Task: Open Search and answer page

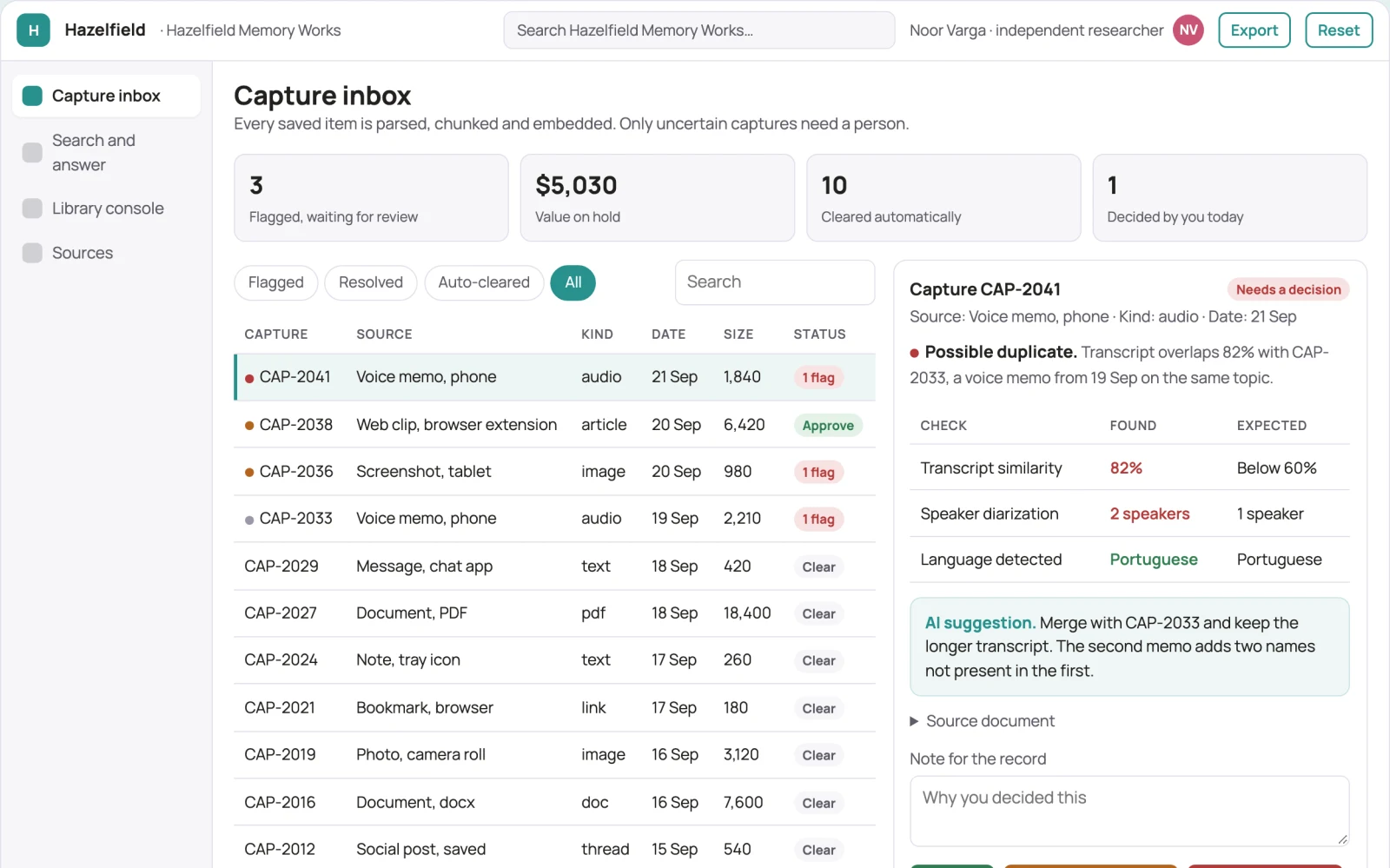Action: [106, 153]
